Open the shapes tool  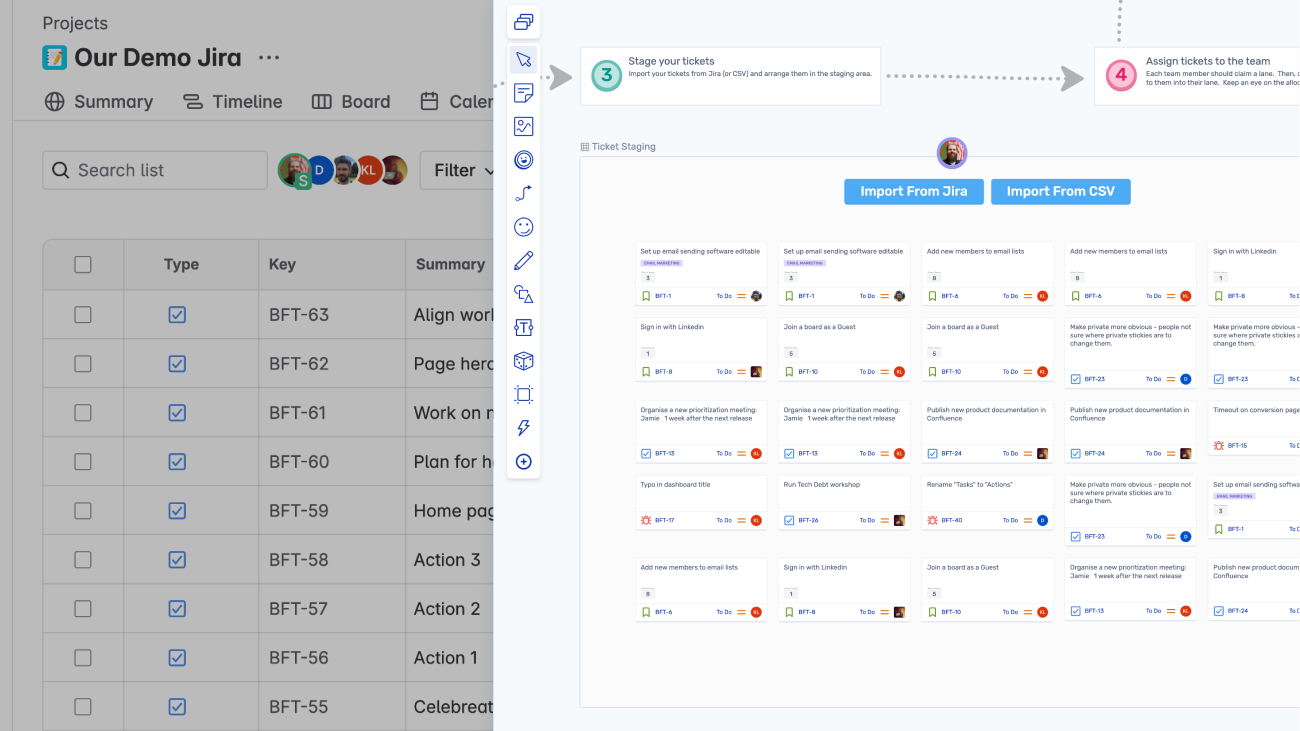pos(523,294)
